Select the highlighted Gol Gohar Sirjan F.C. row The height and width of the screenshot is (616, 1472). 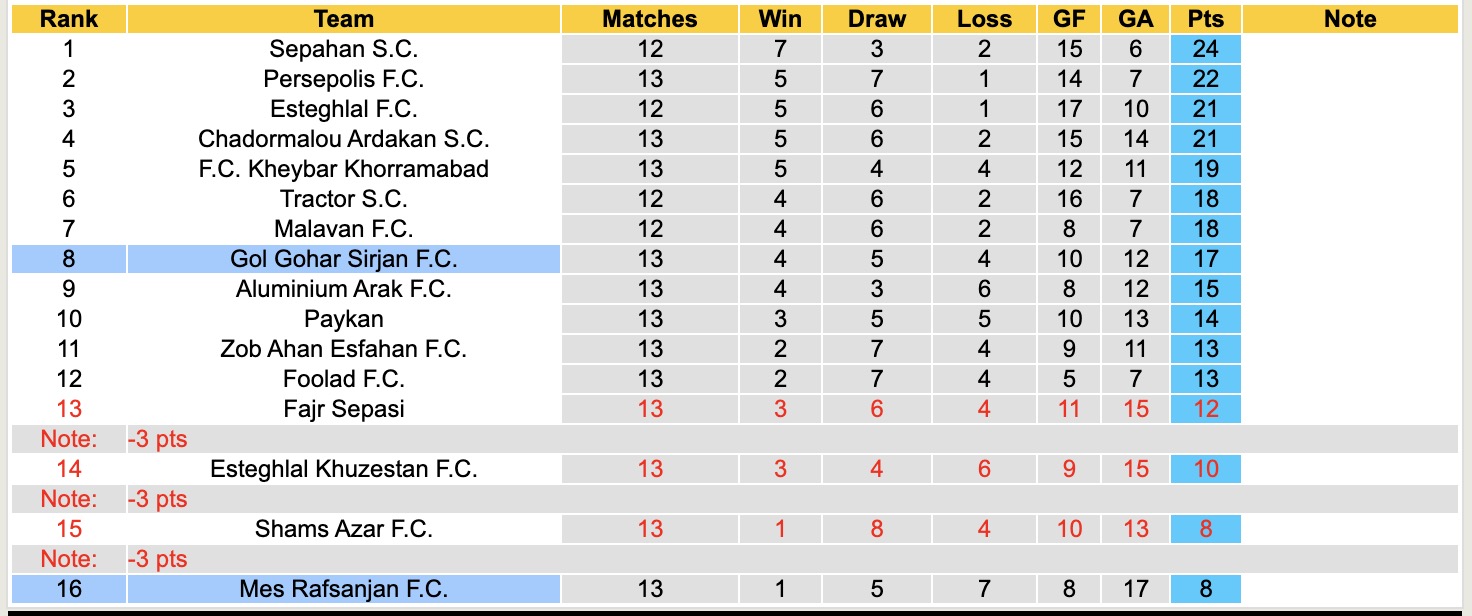coord(343,259)
